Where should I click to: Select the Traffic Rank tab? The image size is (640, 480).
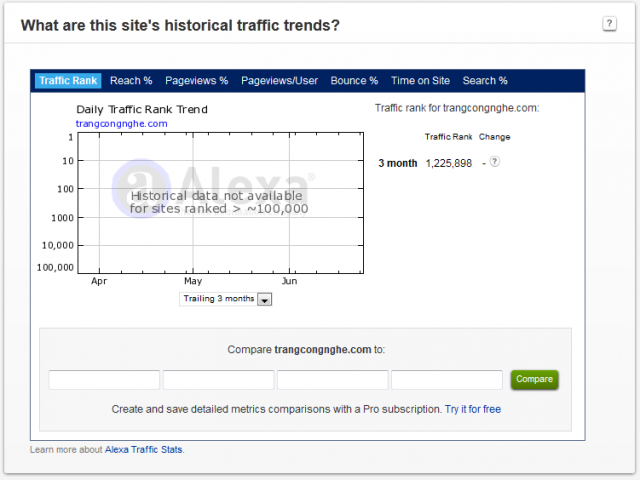click(68, 81)
